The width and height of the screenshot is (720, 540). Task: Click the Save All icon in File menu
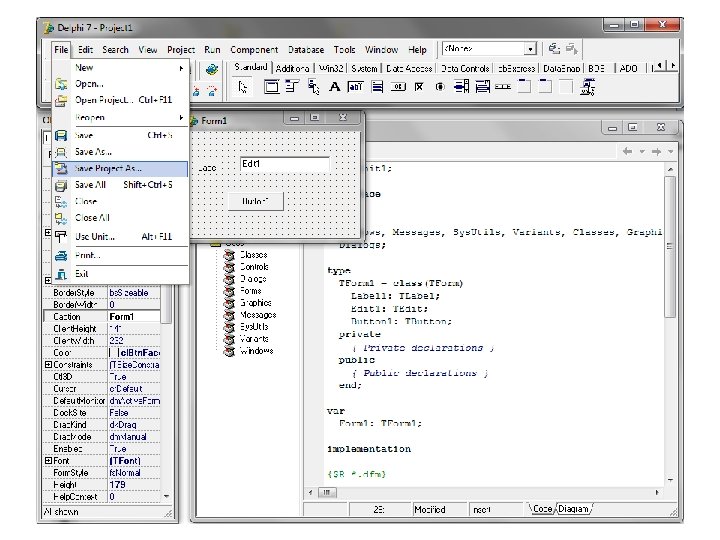coord(61,185)
